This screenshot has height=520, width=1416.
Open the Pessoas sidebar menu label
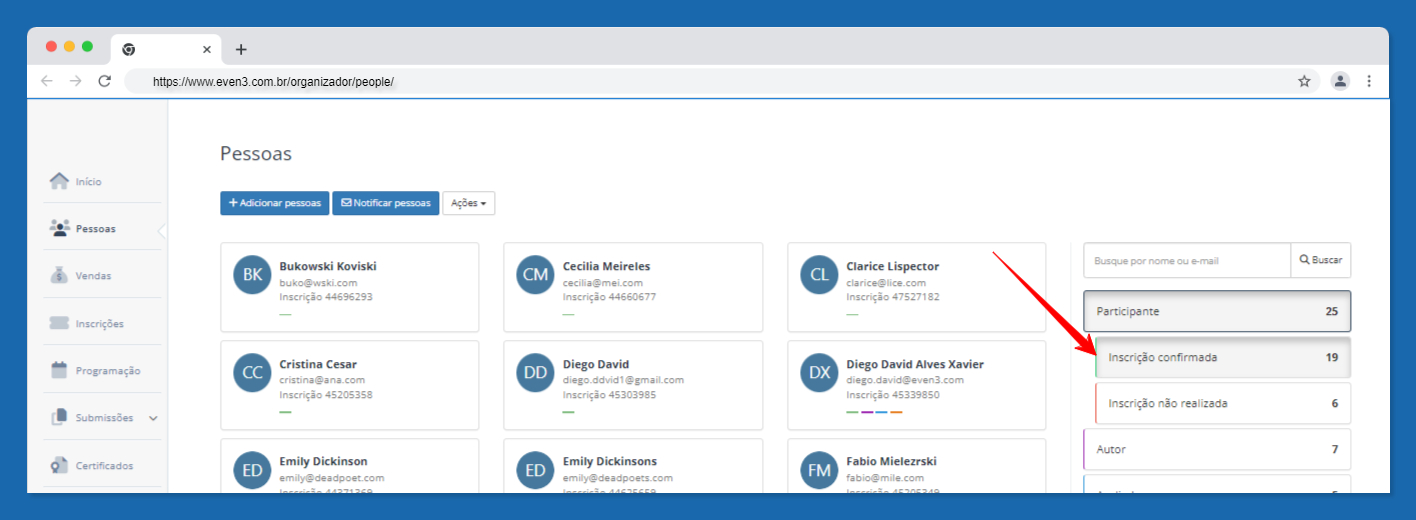click(96, 229)
